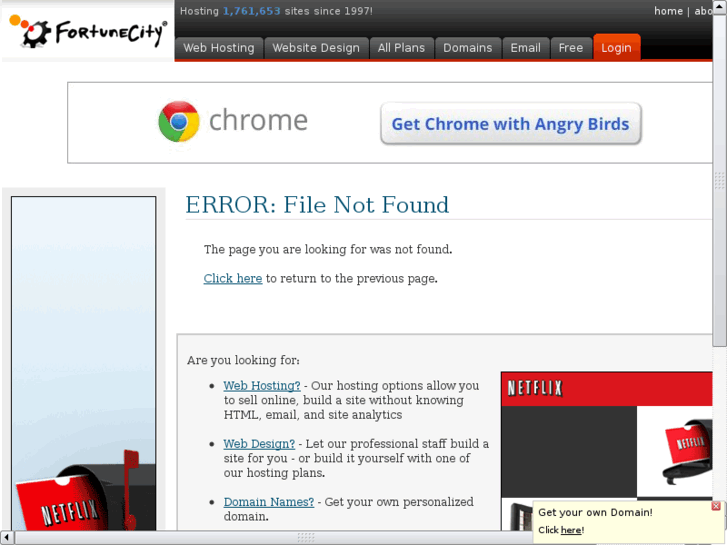Click the 1,761,653 hosted sites count
The image size is (727, 545).
pos(251,11)
